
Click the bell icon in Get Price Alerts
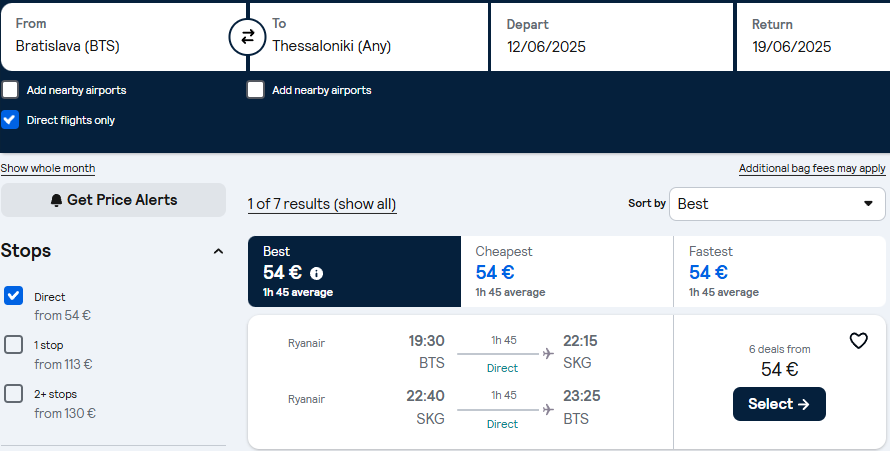pos(56,200)
